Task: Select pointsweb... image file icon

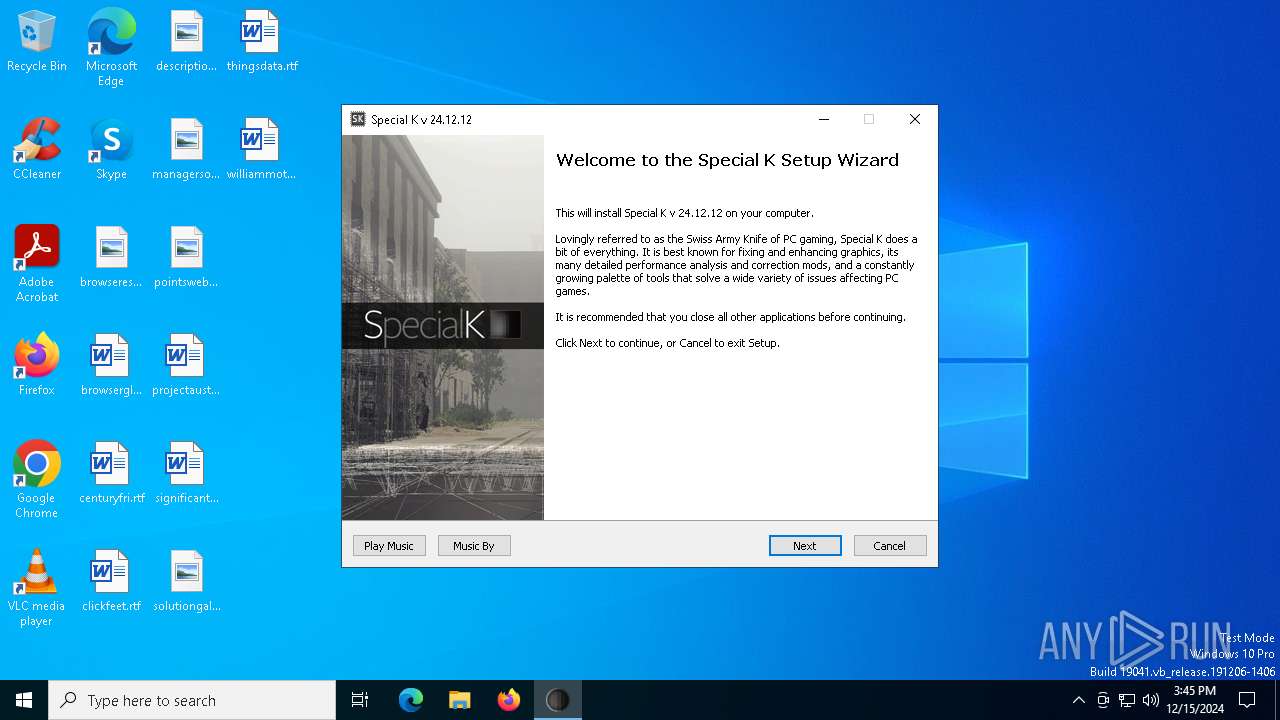Action: [186, 257]
